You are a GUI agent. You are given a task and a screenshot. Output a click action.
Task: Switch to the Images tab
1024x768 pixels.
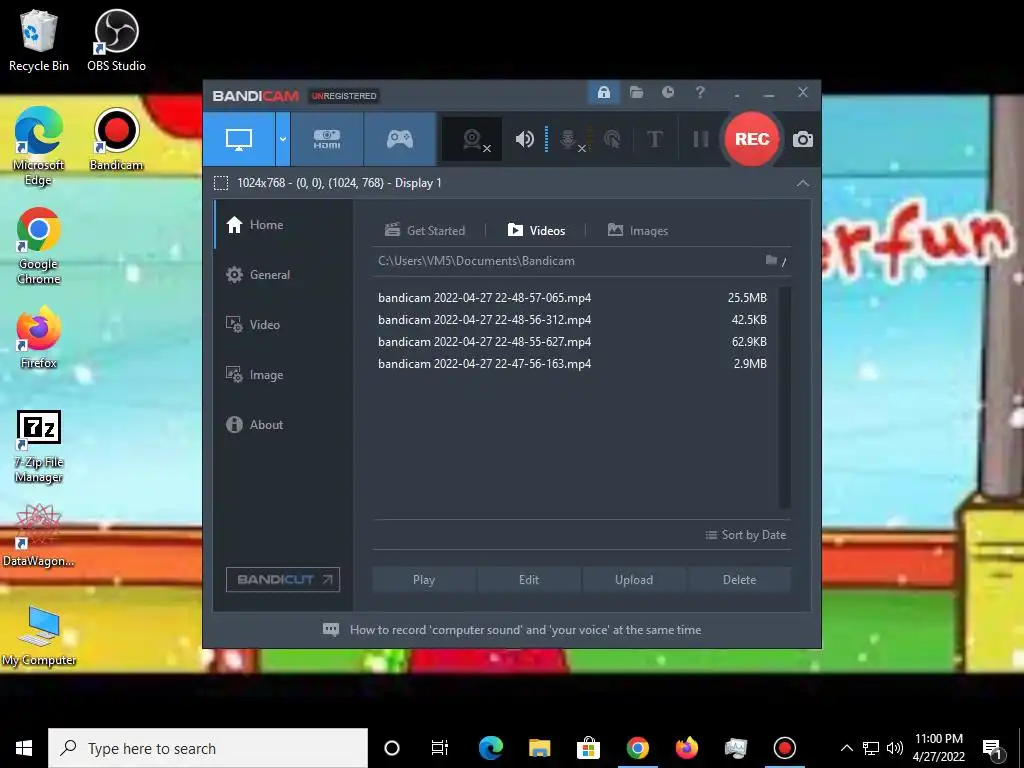(x=637, y=231)
